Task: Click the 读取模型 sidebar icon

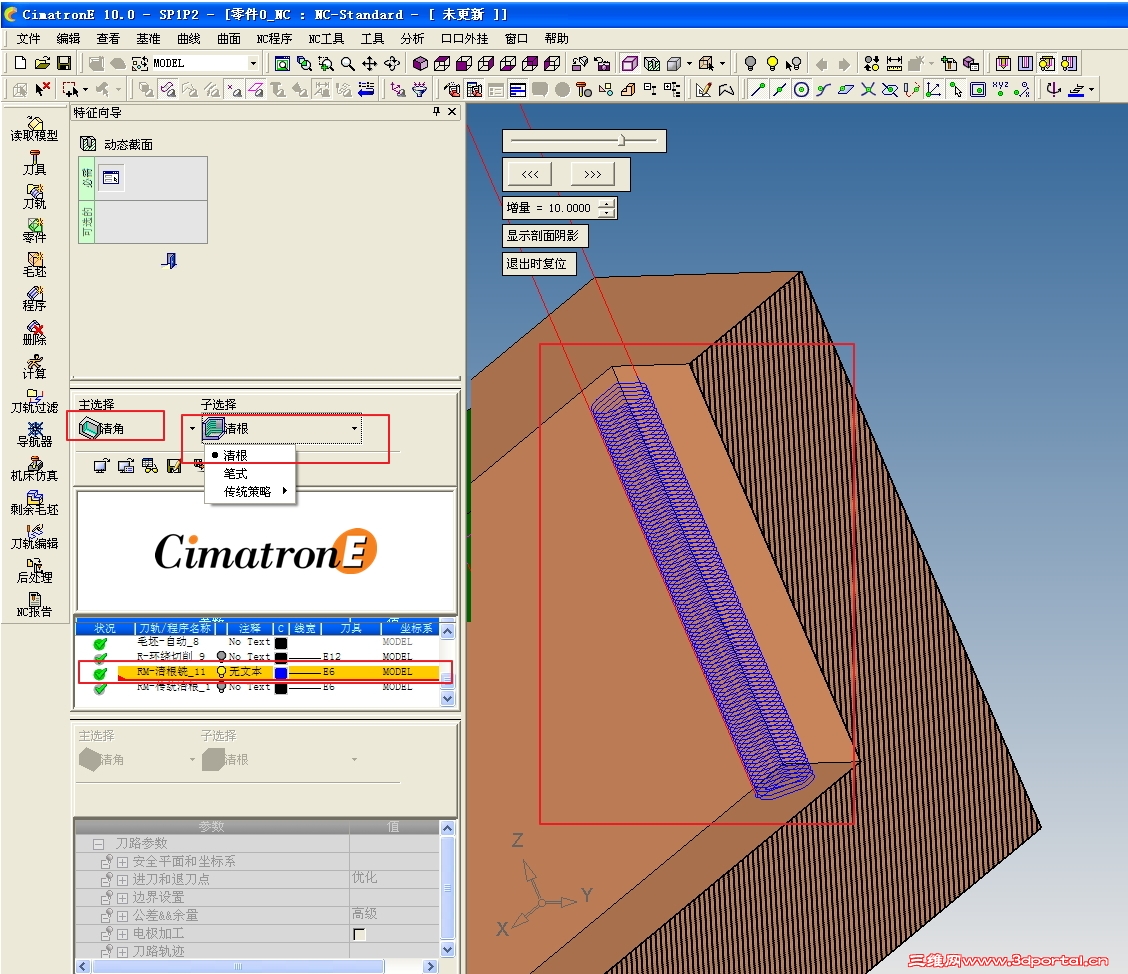Action: click(x=34, y=129)
